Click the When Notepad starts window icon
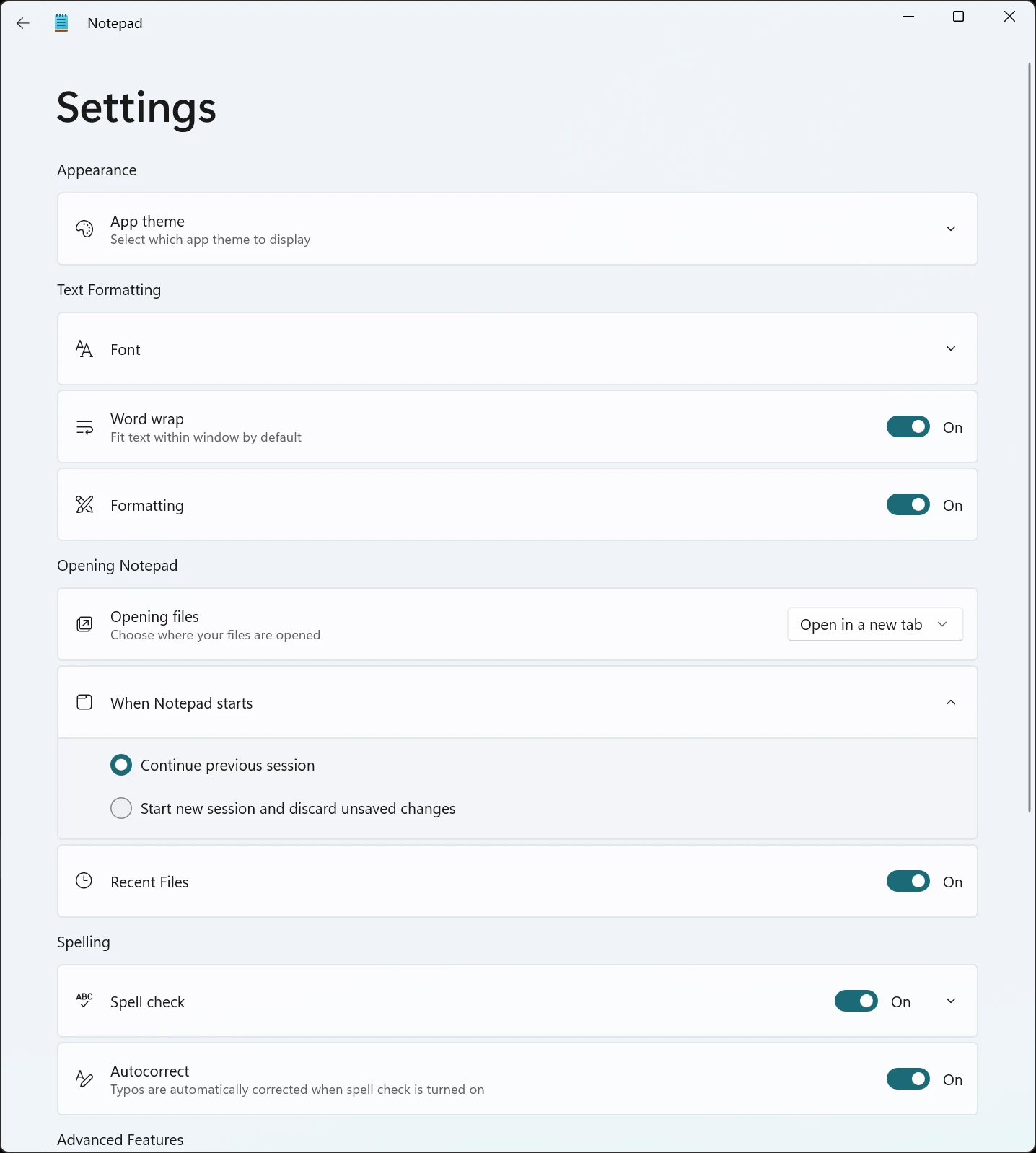1036x1153 pixels. click(84, 703)
